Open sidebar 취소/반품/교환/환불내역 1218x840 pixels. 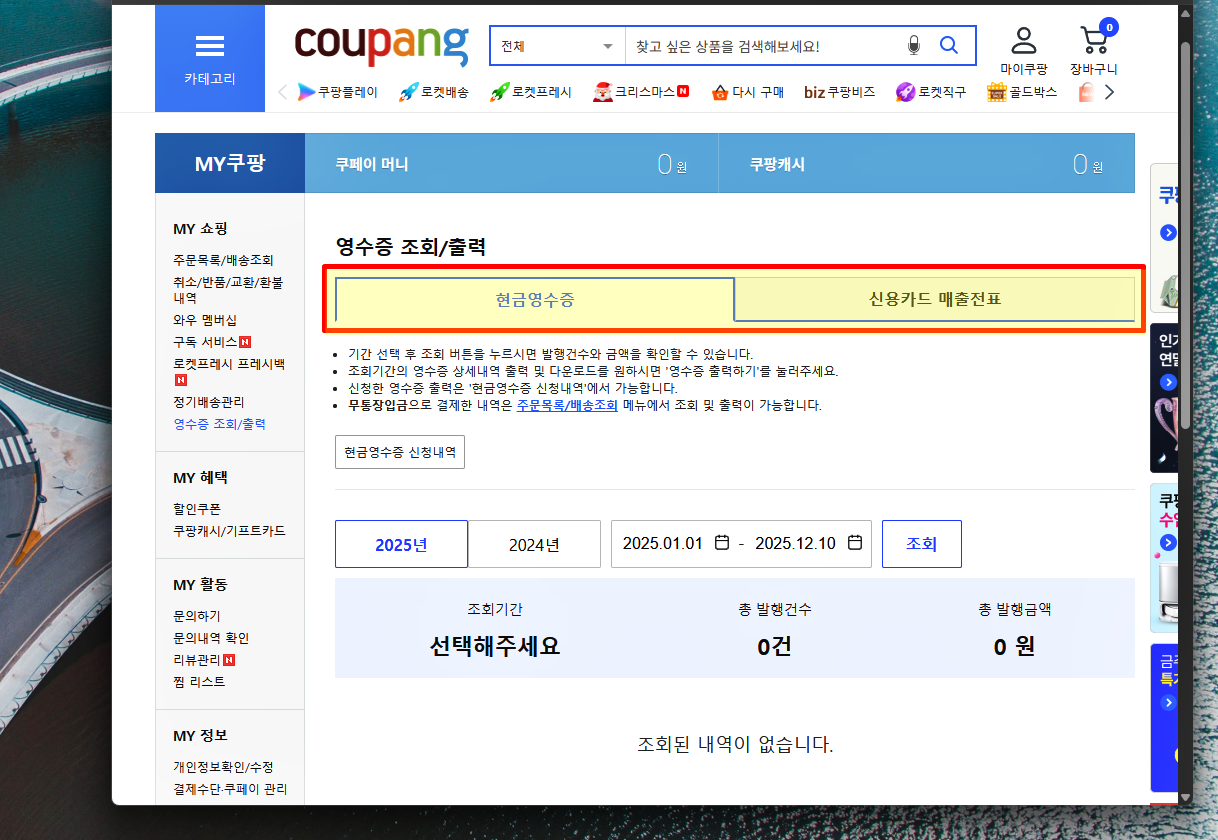[228, 290]
